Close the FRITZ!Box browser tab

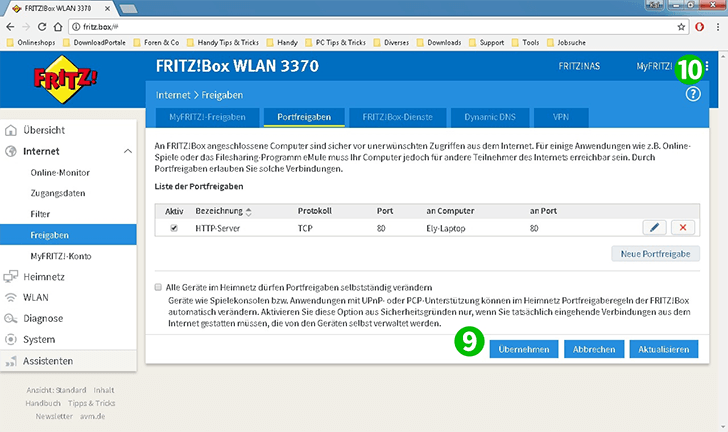107,8
